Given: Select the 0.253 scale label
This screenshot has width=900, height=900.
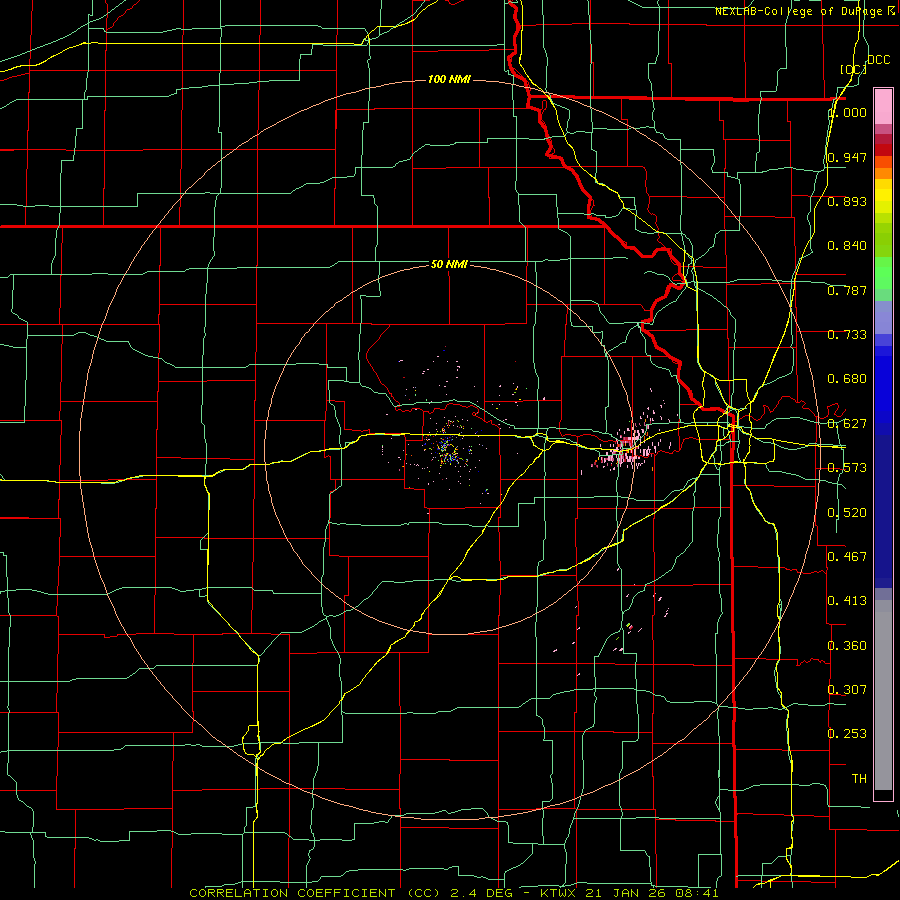Looking at the screenshot, I should [x=847, y=734].
